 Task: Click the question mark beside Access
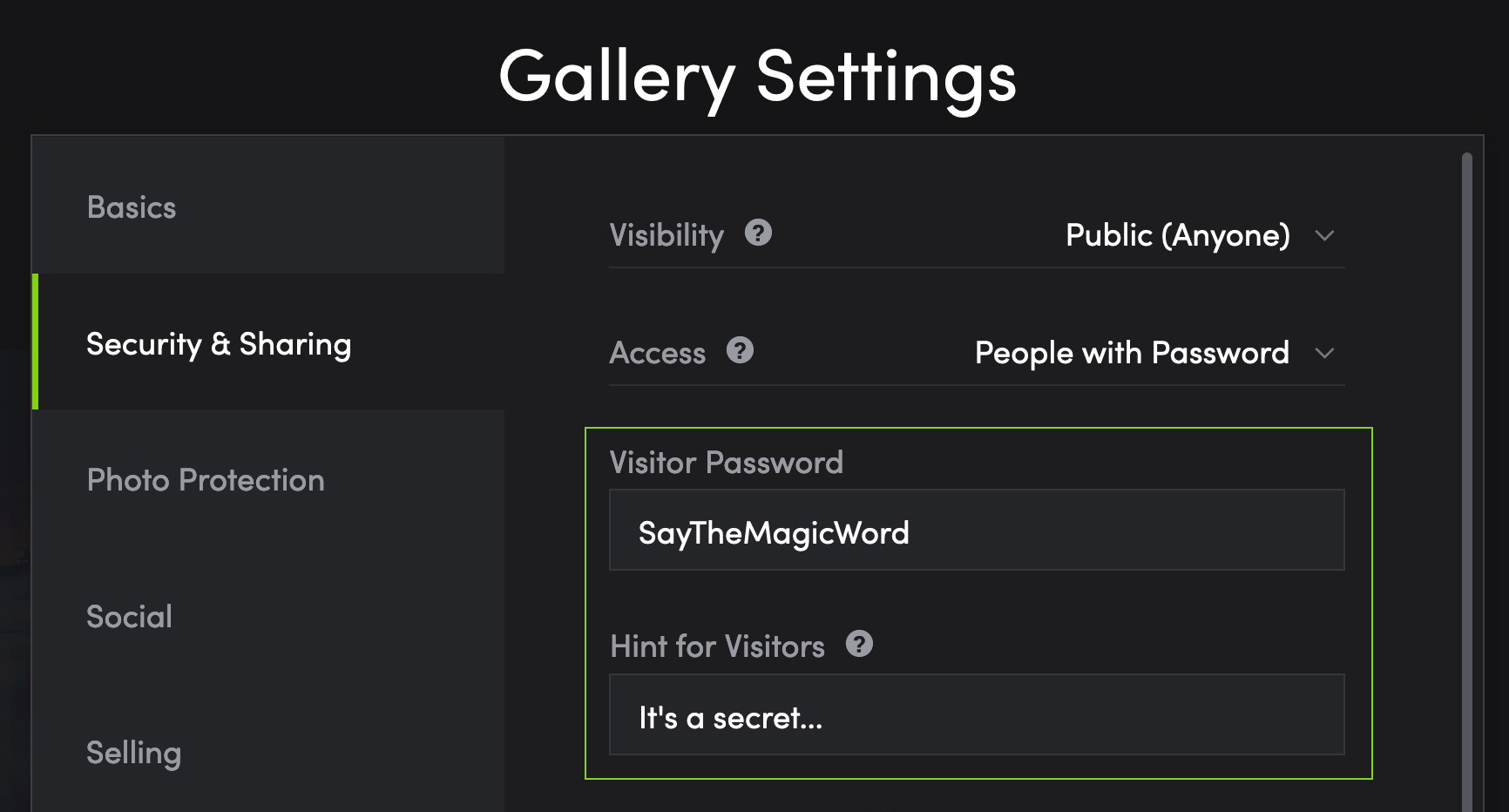pyautogui.click(x=740, y=351)
